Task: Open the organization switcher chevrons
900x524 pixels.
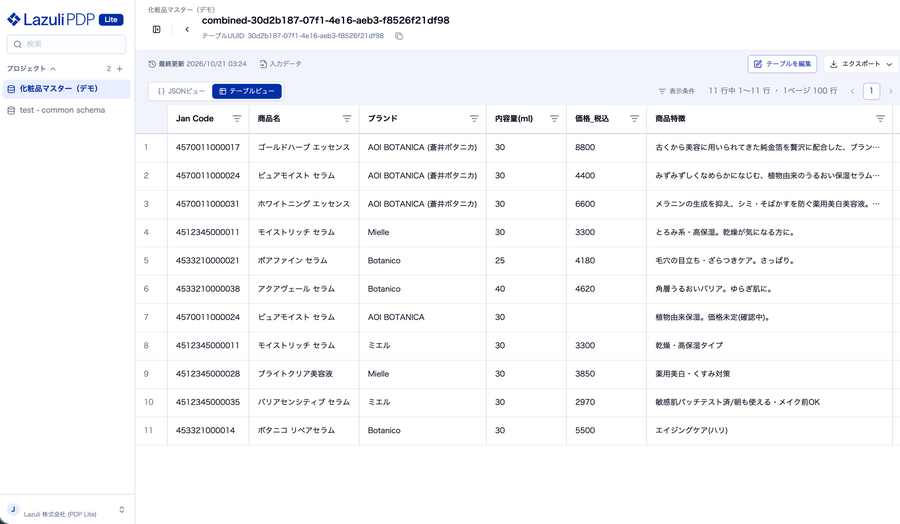Action: pos(122,510)
